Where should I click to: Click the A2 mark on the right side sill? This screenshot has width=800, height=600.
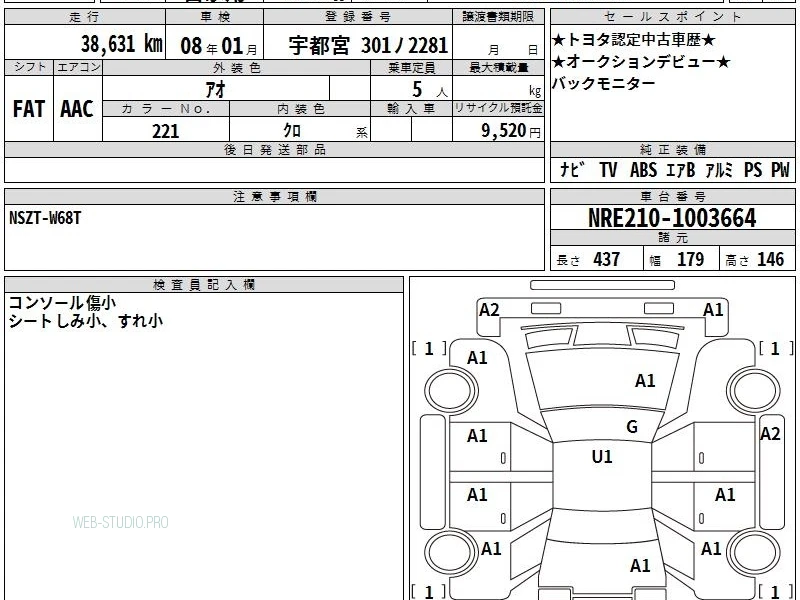pyautogui.click(x=770, y=434)
